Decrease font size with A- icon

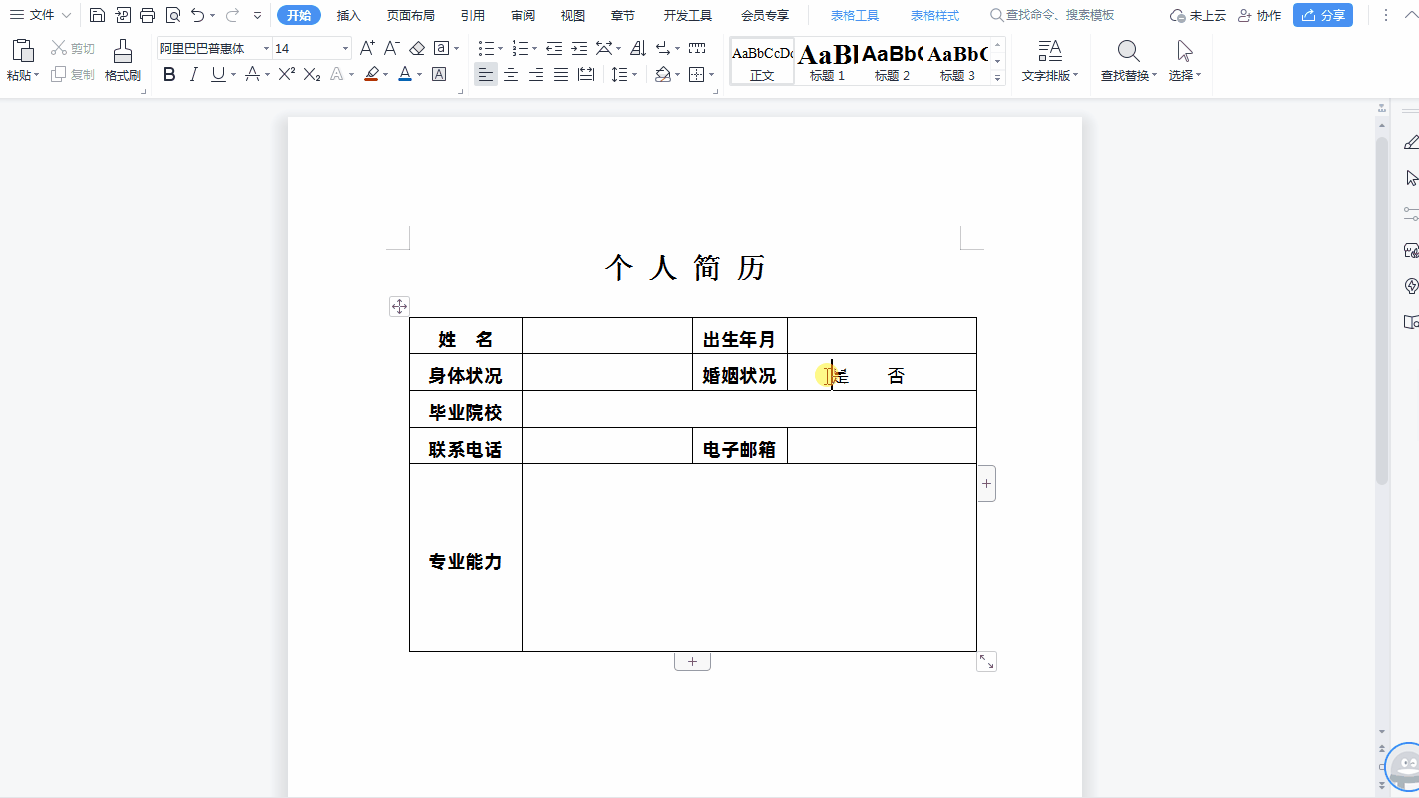pyautogui.click(x=392, y=48)
